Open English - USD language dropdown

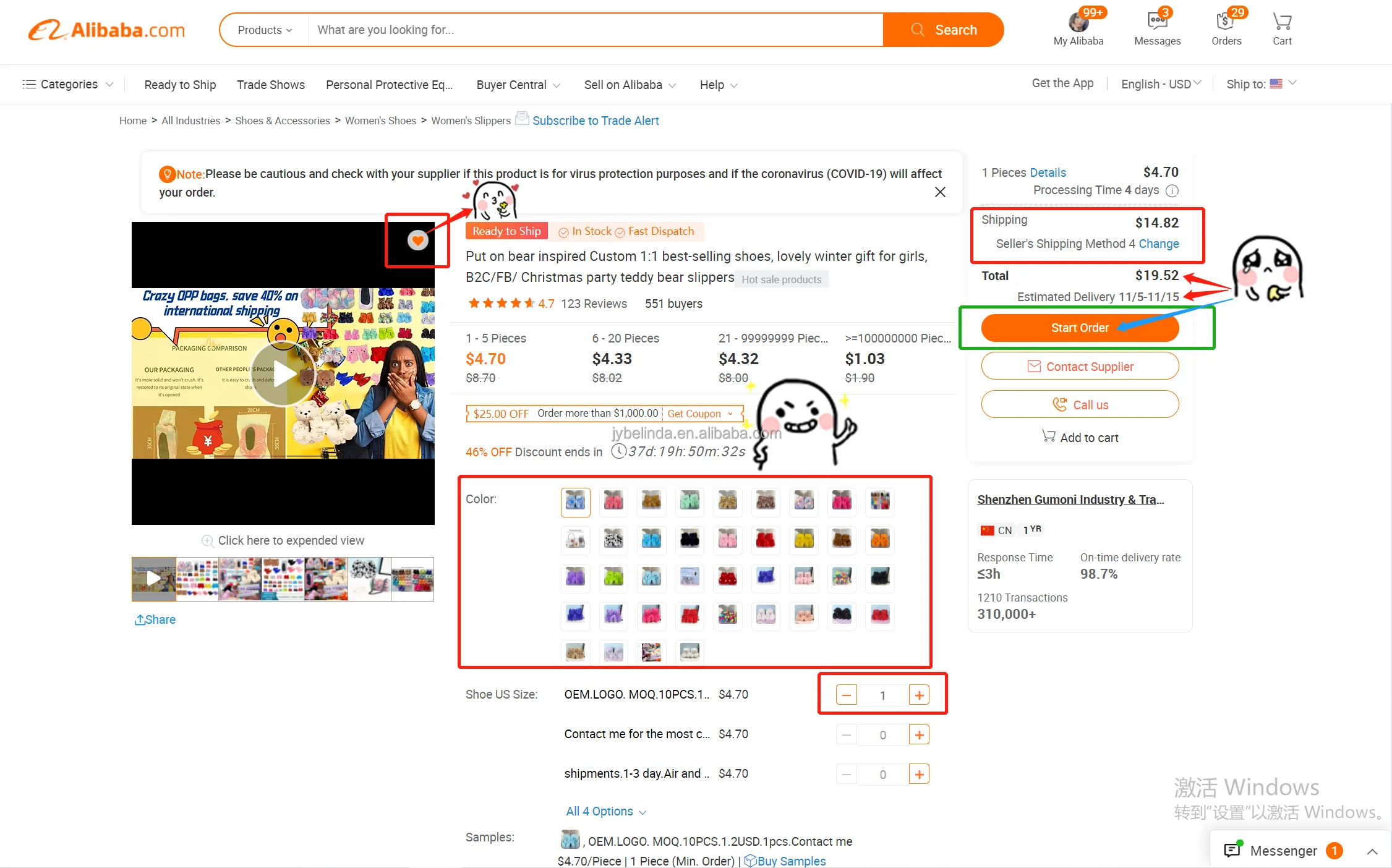click(1160, 84)
